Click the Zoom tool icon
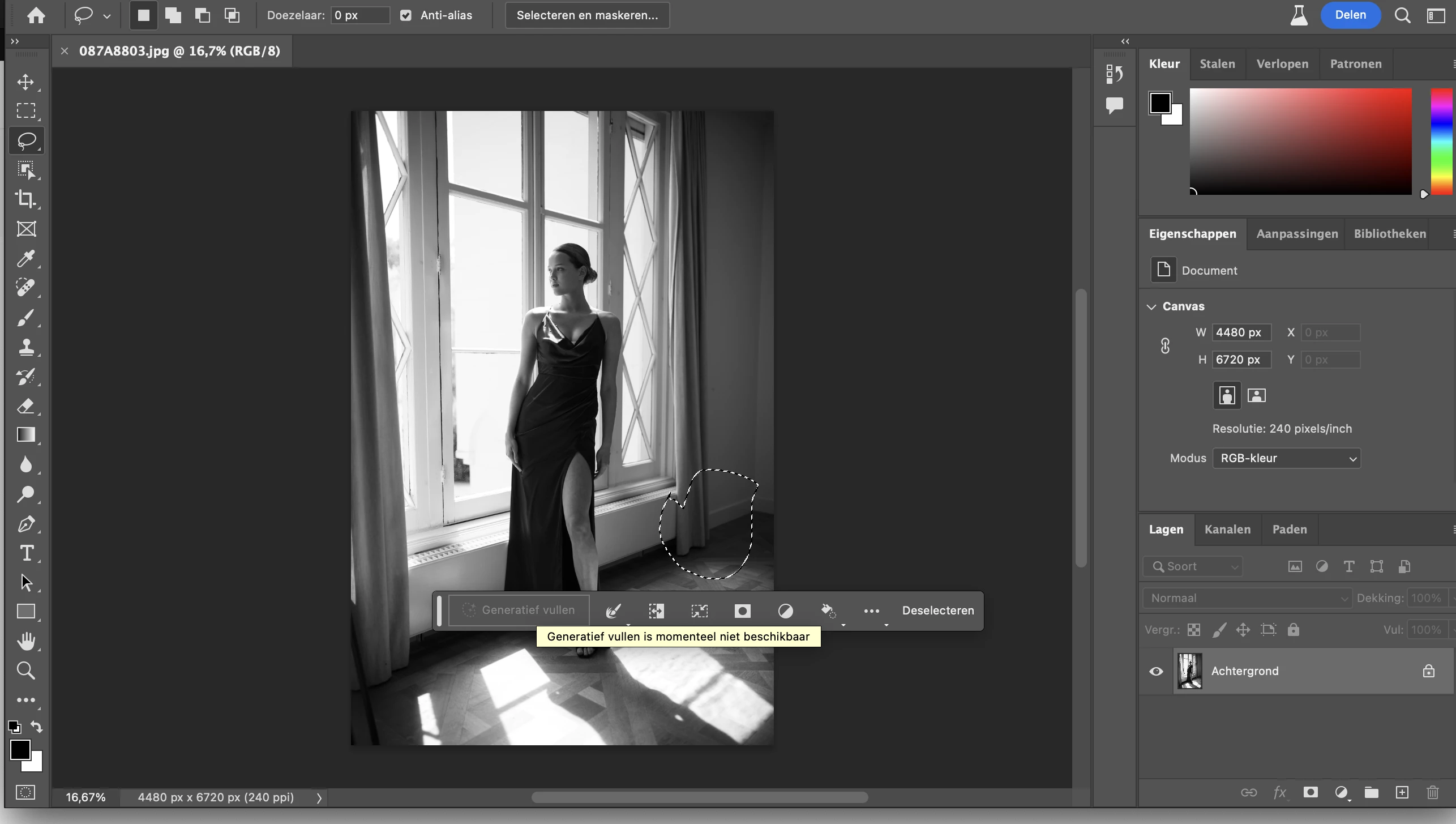This screenshot has height=824, width=1456. (x=25, y=671)
